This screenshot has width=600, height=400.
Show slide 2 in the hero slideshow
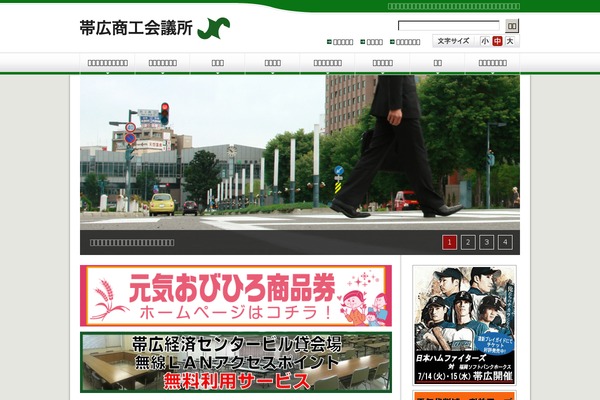[x=468, y=242]
